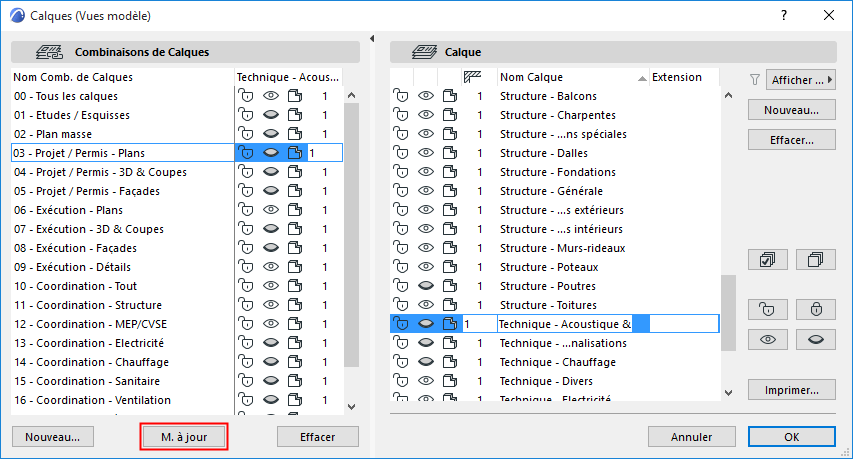Viewport: 853px width, 459px height.
Task: Toggle eye icon for Technique - Chauffage
Action: coord(426,362)
